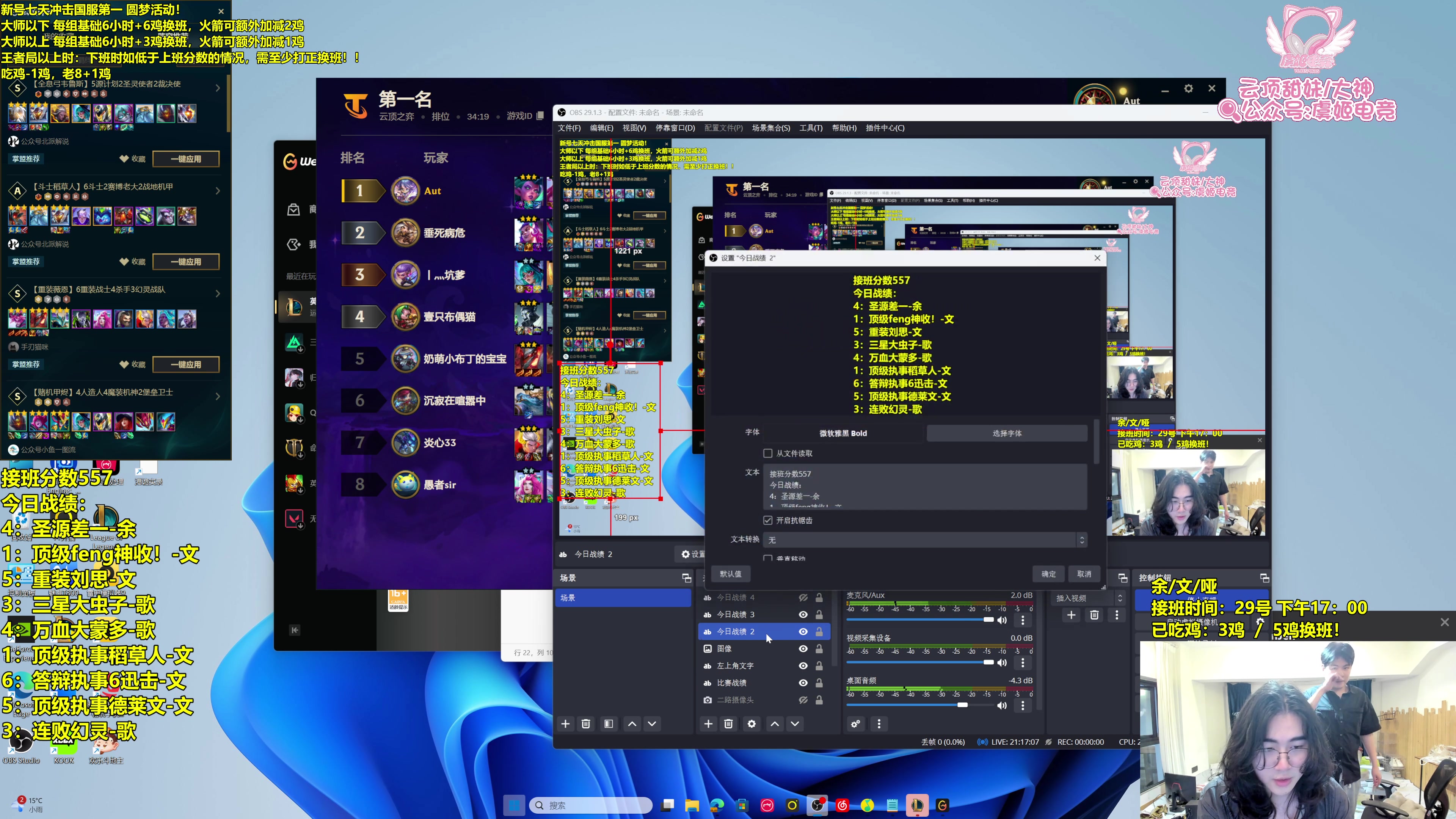Apply 斗士稻草人 comp with 一键应用
Viewport: 1456px width, 819px height.
pyautogui.click(x=186, y=262)
